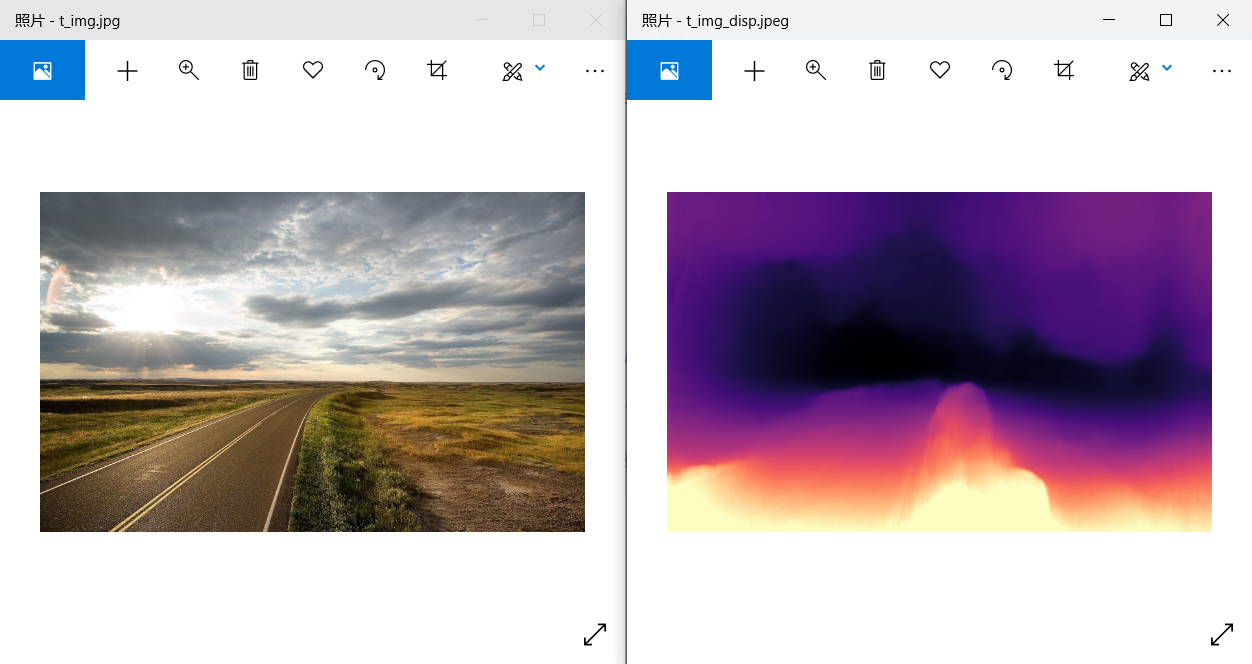Crop t_img_disp.jpeg
Screen dimensions: 1252x664
[x=1064, y=70]
